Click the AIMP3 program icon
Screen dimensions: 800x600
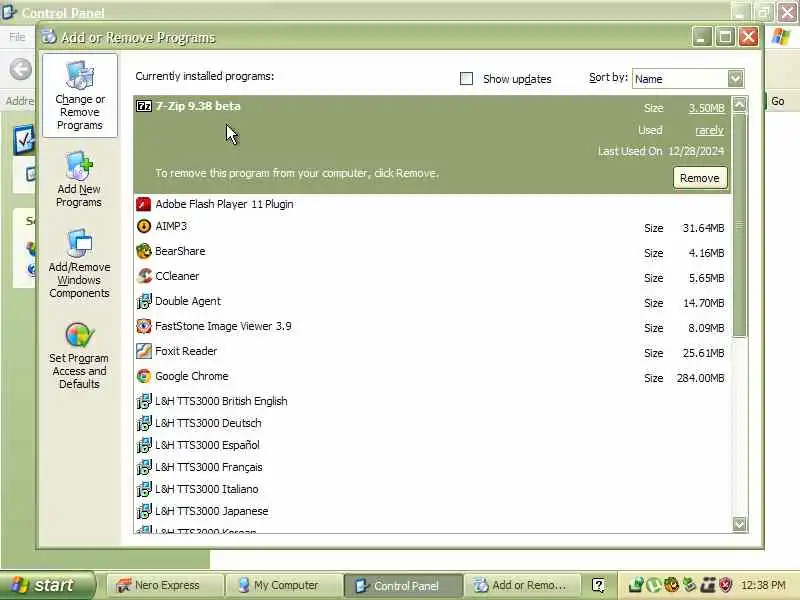click(144, 226)
